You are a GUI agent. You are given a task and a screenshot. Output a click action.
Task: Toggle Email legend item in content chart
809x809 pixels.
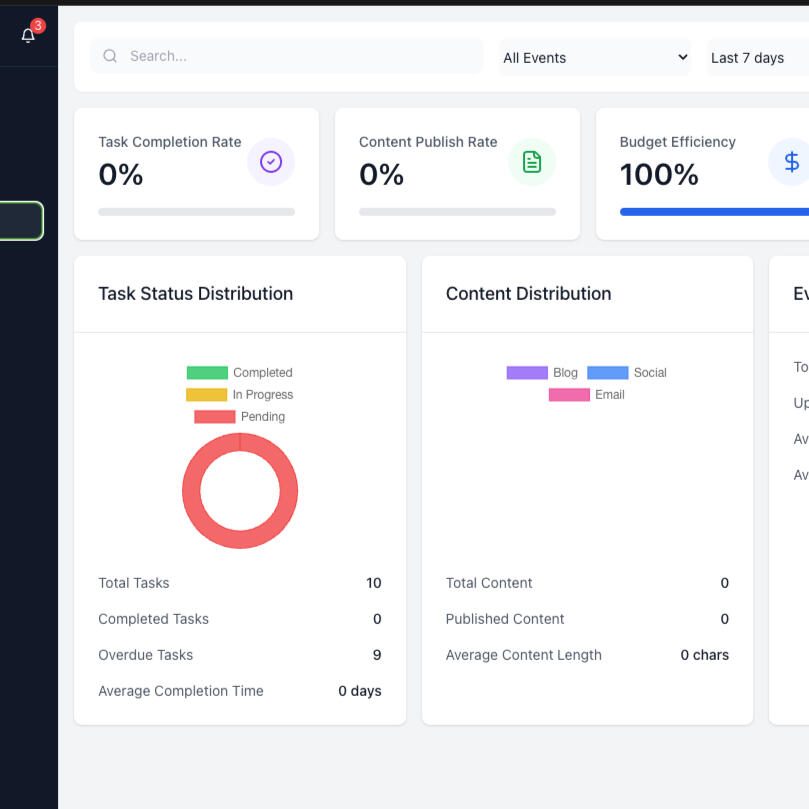tap(586, 395)
